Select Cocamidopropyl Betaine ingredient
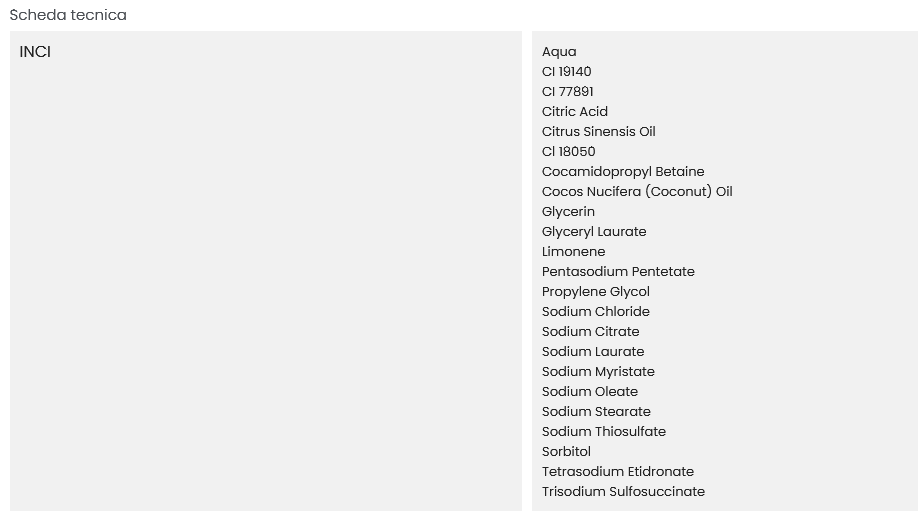The width and height of the screenshot is (918, 515). 622,172
